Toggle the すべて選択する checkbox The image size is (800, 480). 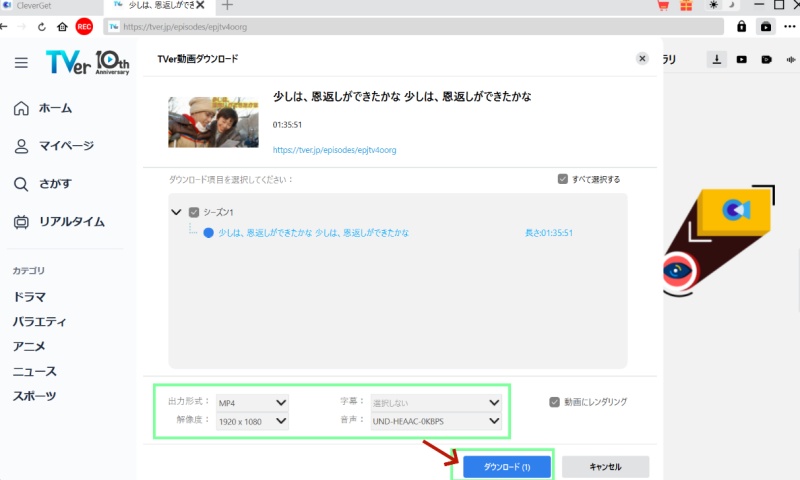[x=562, y=179]
